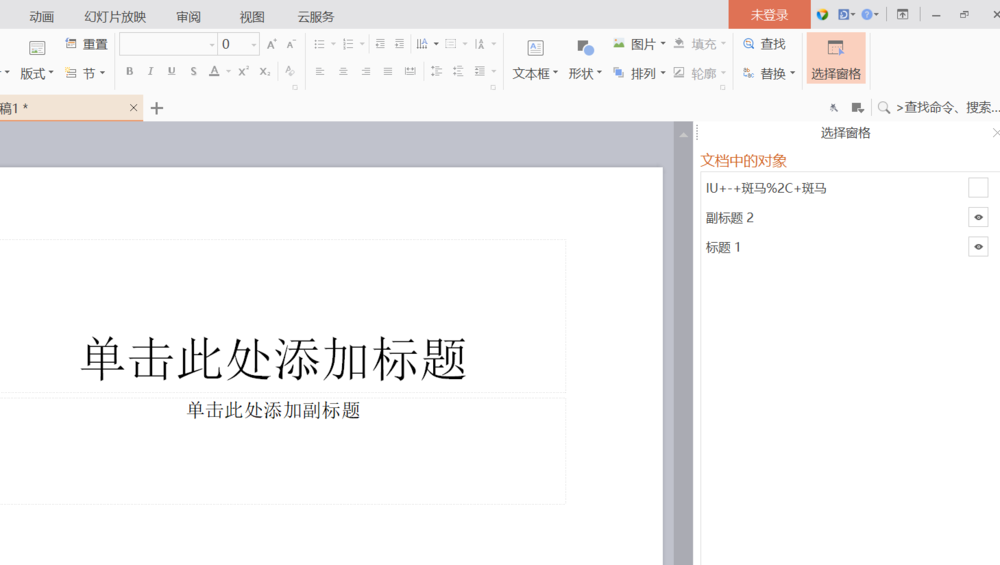The width and height of the screenshot is (1000, 565).
Task: Click the search magnifier icon
Action: 883,108
